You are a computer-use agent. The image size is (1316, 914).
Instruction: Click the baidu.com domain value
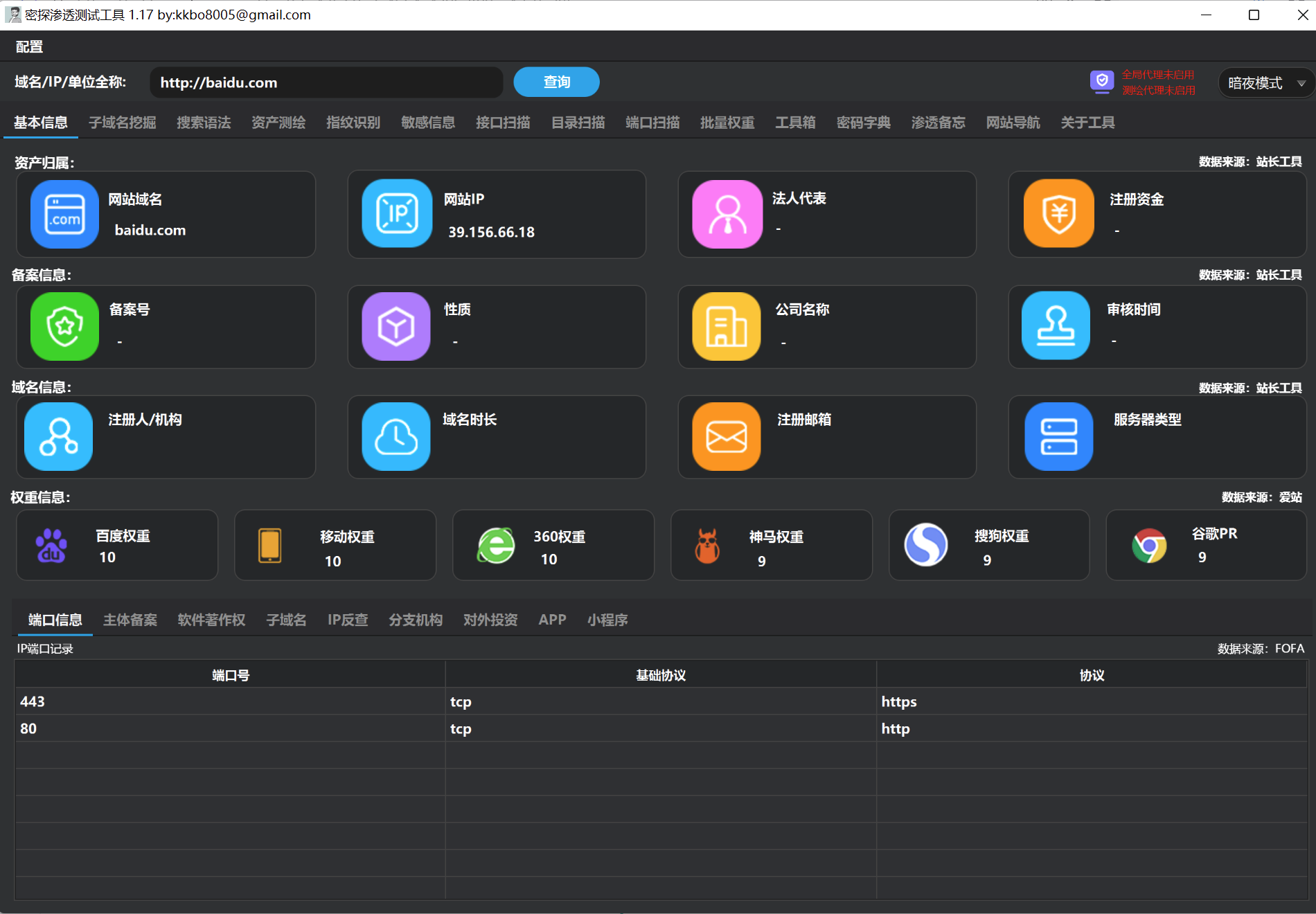(150, 230)
